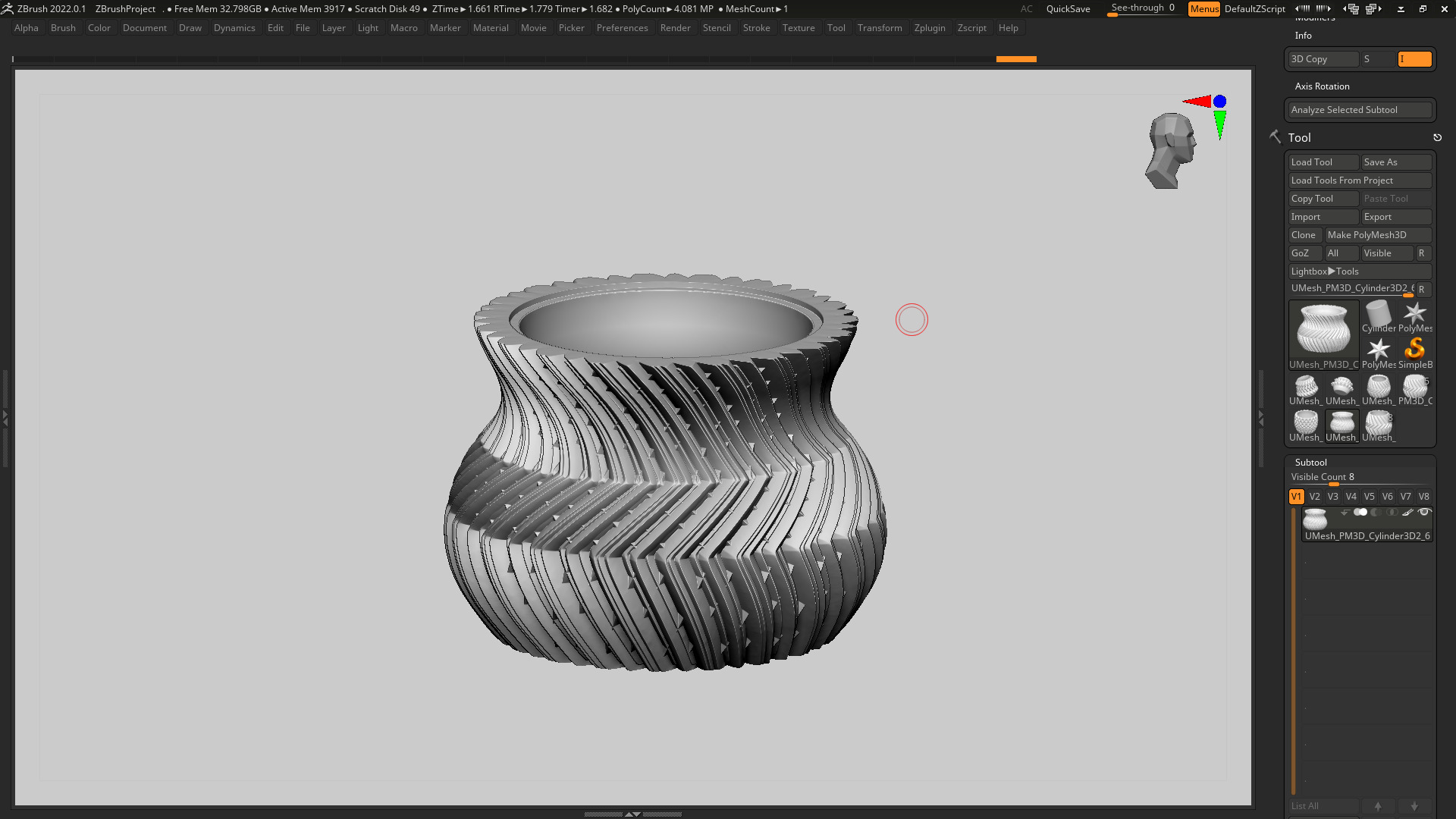Select the UMesh_PM3D_Cylinder3D2_6 subtool row
The height and width of the screenshot is (819, 1456).
(1367, 524)
